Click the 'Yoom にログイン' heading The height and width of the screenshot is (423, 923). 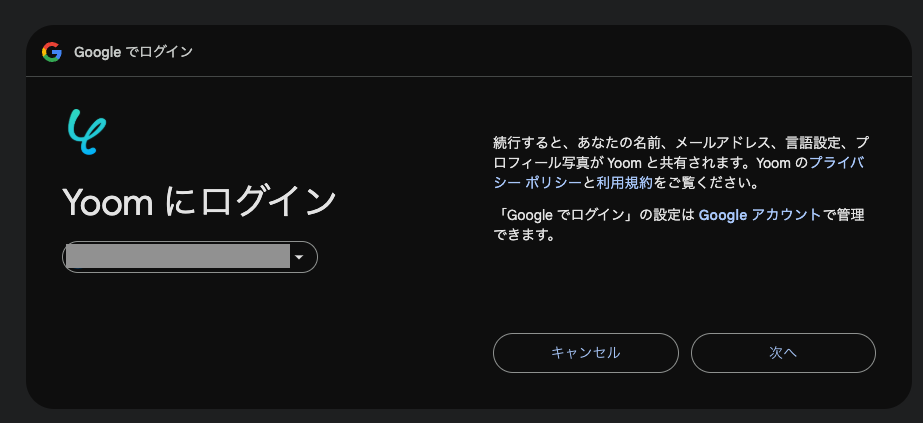[x=199, y=202]
